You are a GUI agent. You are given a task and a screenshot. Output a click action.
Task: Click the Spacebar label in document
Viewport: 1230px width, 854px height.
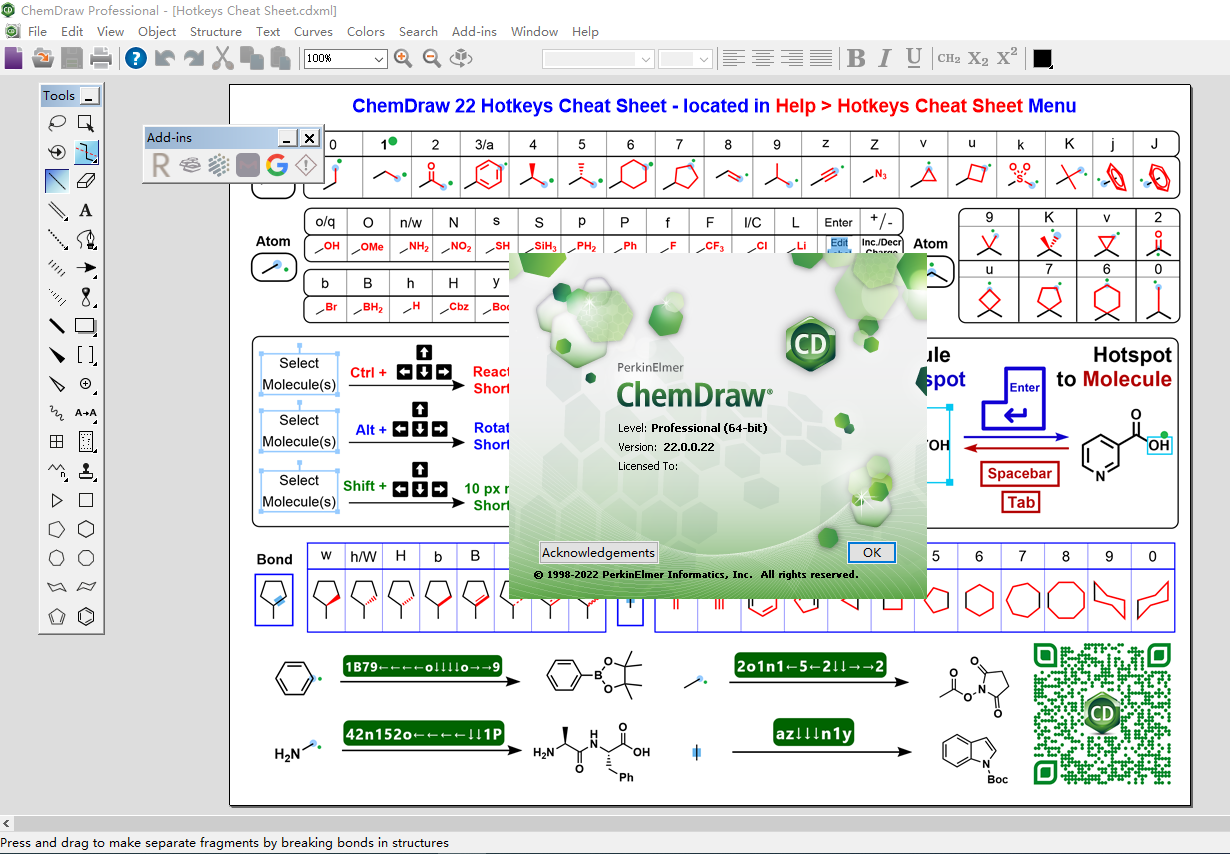coord(1020,473)
